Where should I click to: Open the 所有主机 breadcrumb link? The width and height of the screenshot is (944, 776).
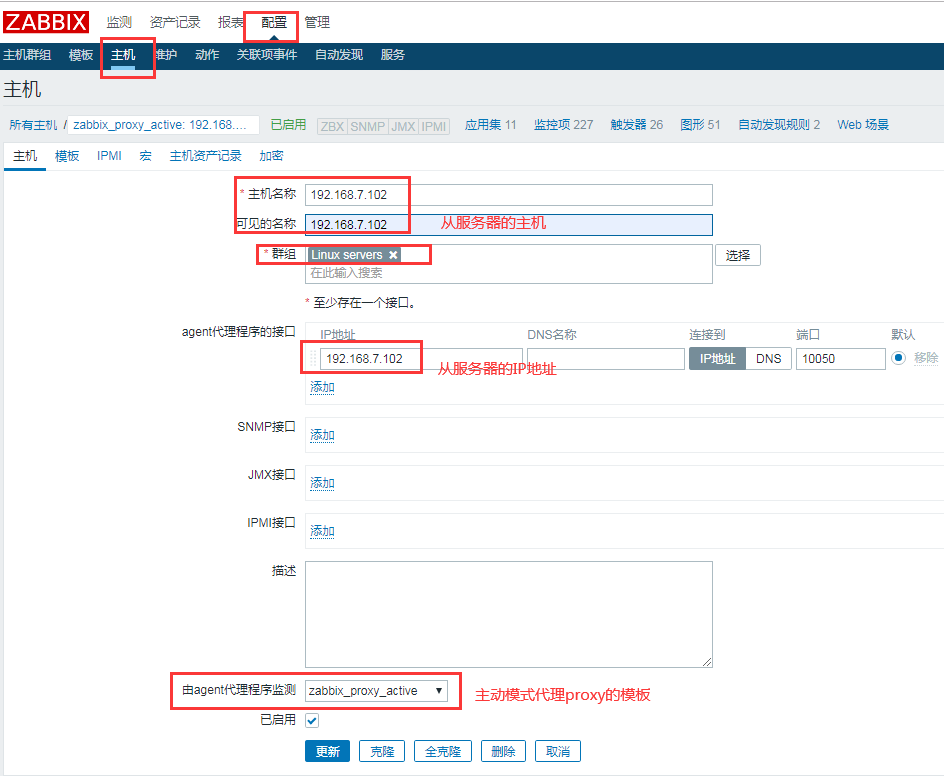(33, 125)
